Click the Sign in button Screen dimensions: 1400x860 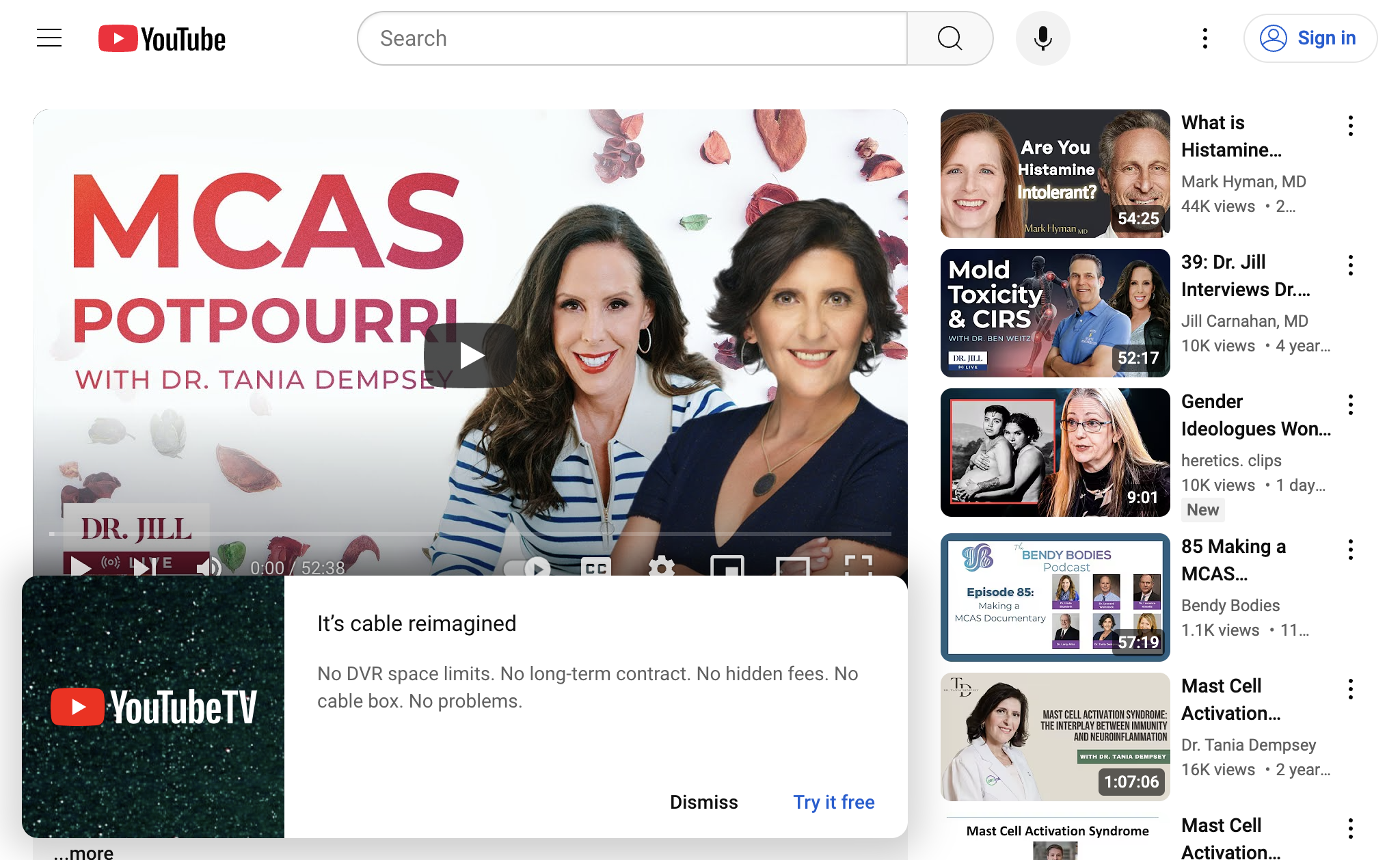[1310, 38]
